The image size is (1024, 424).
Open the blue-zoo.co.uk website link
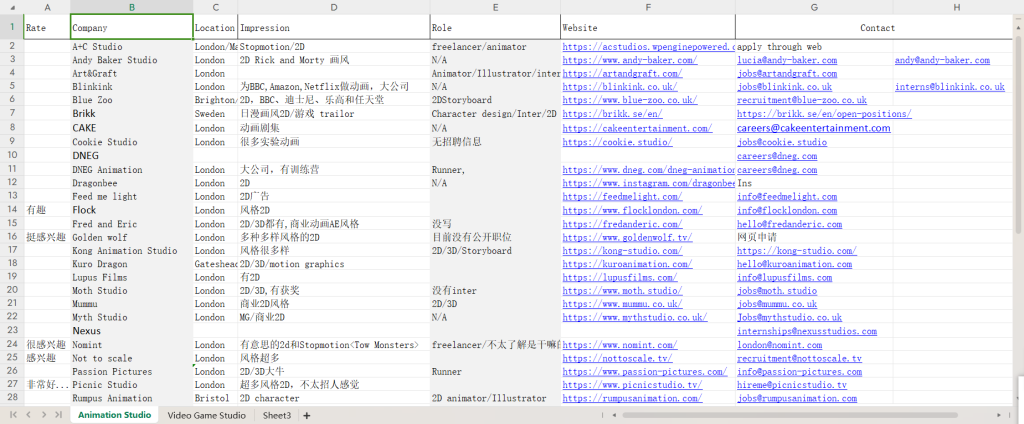coord(630,100)
